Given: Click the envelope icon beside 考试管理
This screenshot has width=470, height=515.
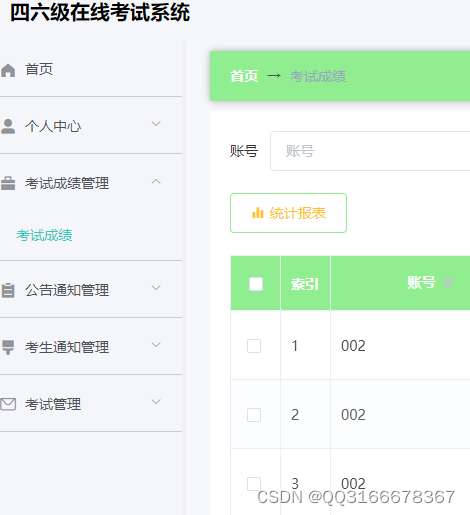Looking at the screenshot, I should point(8,404).
